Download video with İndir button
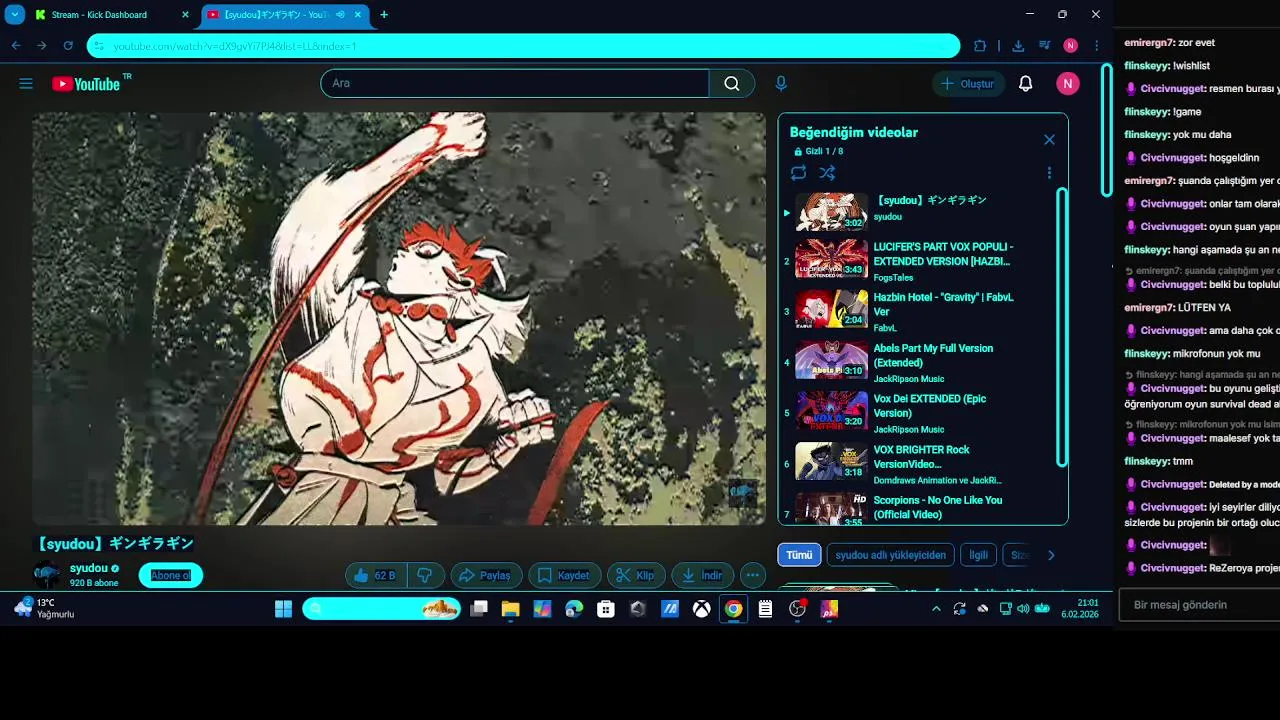Screen dimensions: 1280x720 click(x=702, y=575)
